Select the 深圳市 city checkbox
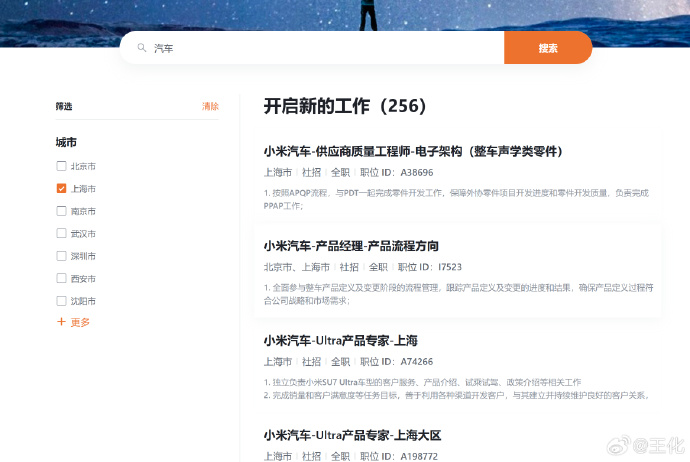The image size is (690, 462). pos(62,256)
